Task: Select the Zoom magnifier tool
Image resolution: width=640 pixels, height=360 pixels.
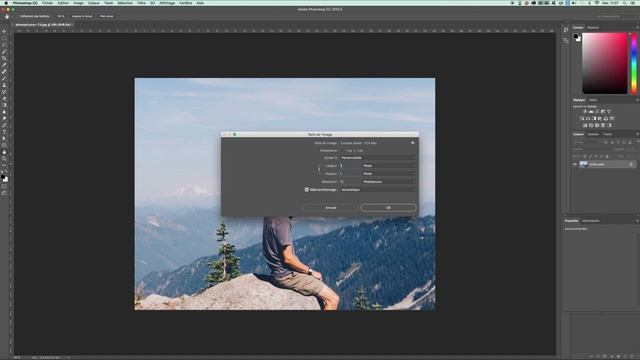Action: pos(4,158)
